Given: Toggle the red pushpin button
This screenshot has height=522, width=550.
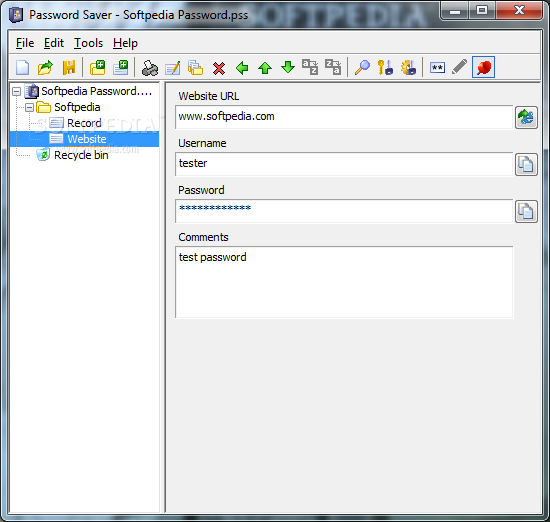Looking at the screenshot, I should 483,67.
